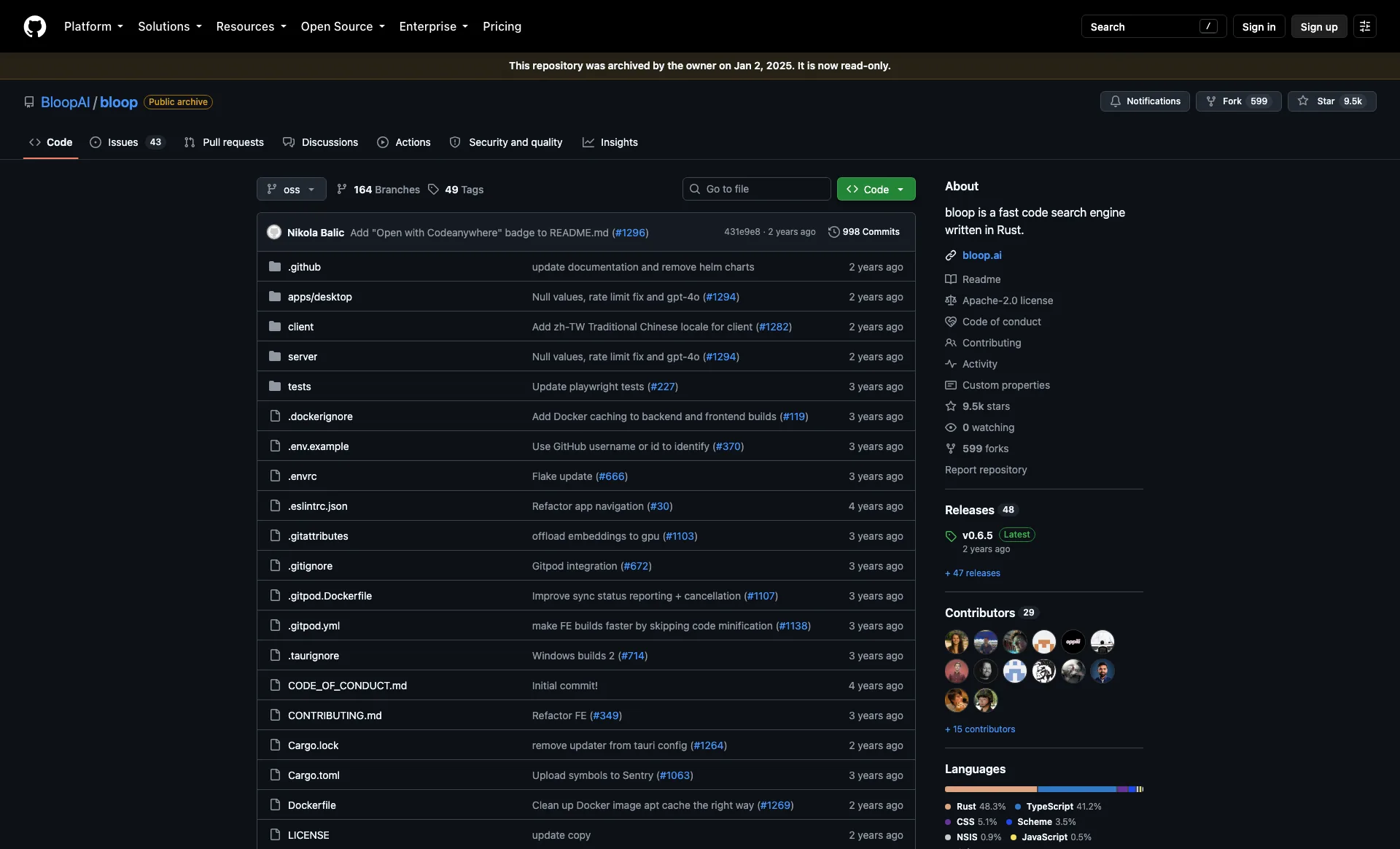
Task: Open the first contributor avatar
Action: (957, 642)
